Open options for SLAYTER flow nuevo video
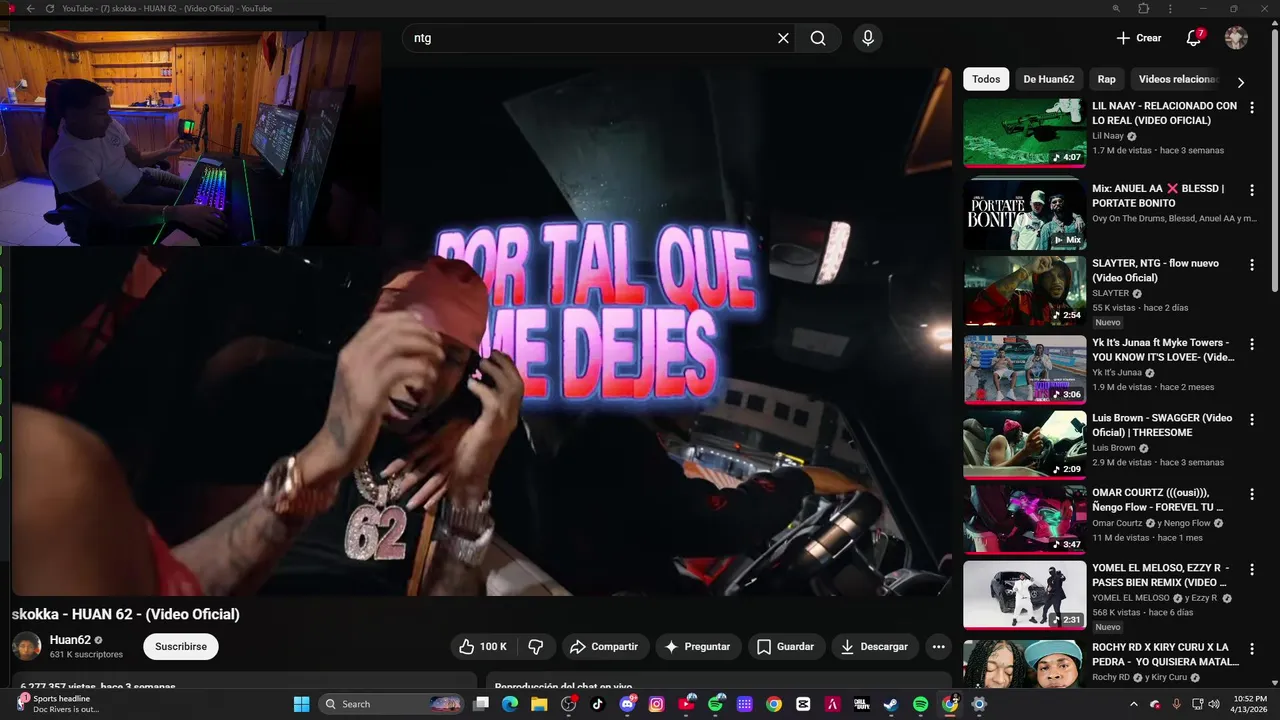The image size is (1280, 720). tap(1252, 265)
